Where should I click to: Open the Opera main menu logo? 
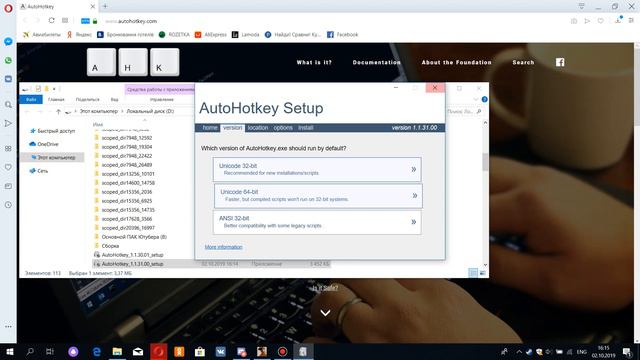8,8
